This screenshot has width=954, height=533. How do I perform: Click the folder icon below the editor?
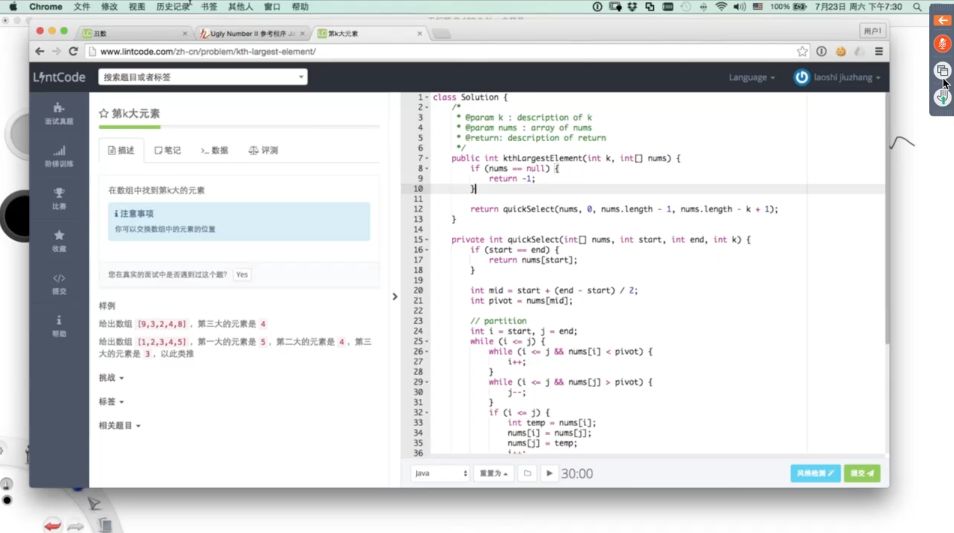[527, 473]
